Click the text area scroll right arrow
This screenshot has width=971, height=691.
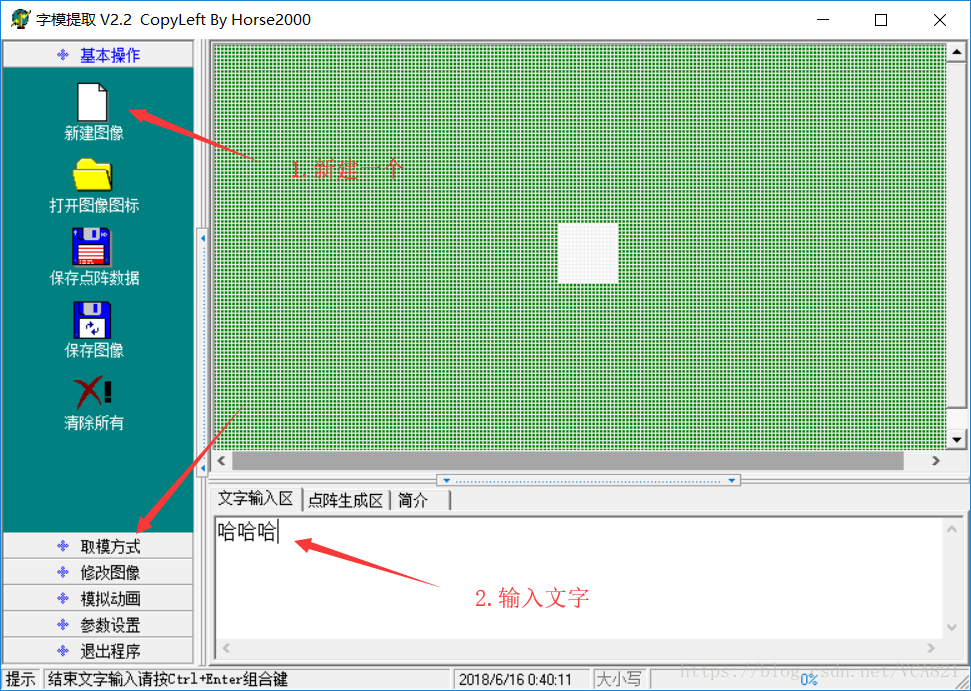point(931,648)
